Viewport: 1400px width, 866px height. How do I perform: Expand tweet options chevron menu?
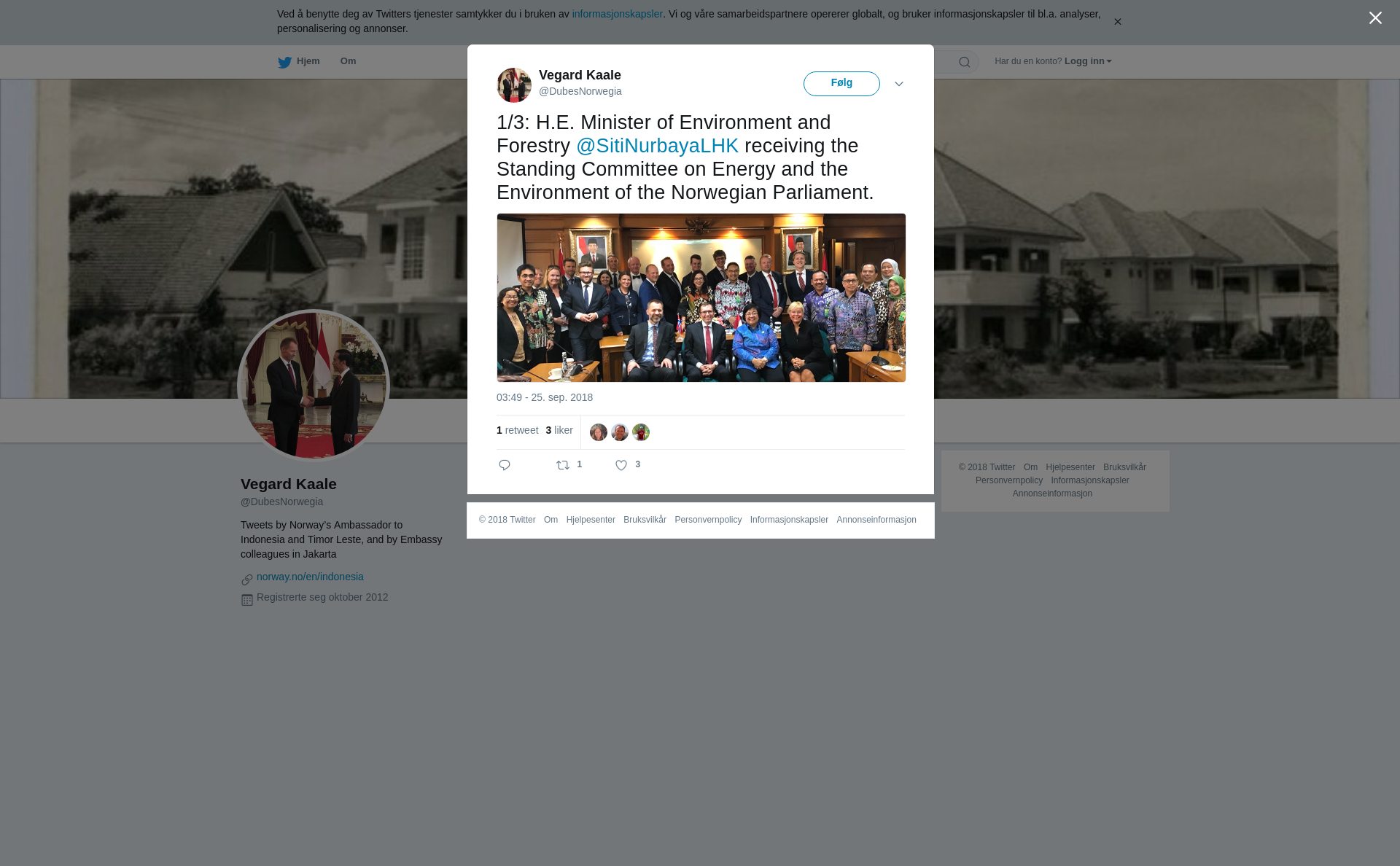899,84
